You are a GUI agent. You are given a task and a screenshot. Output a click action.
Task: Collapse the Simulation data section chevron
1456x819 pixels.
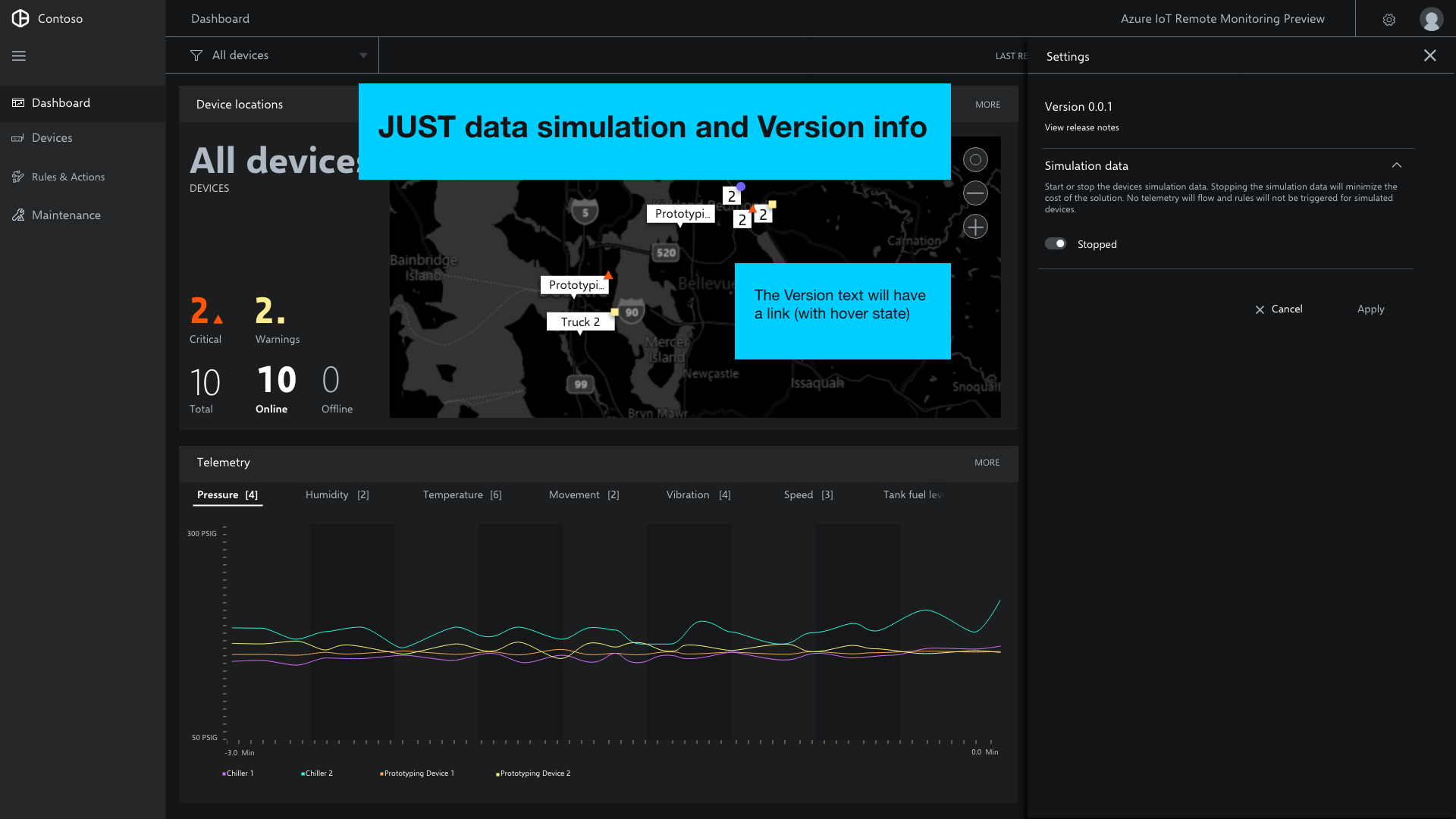[x=1398, y=165]
